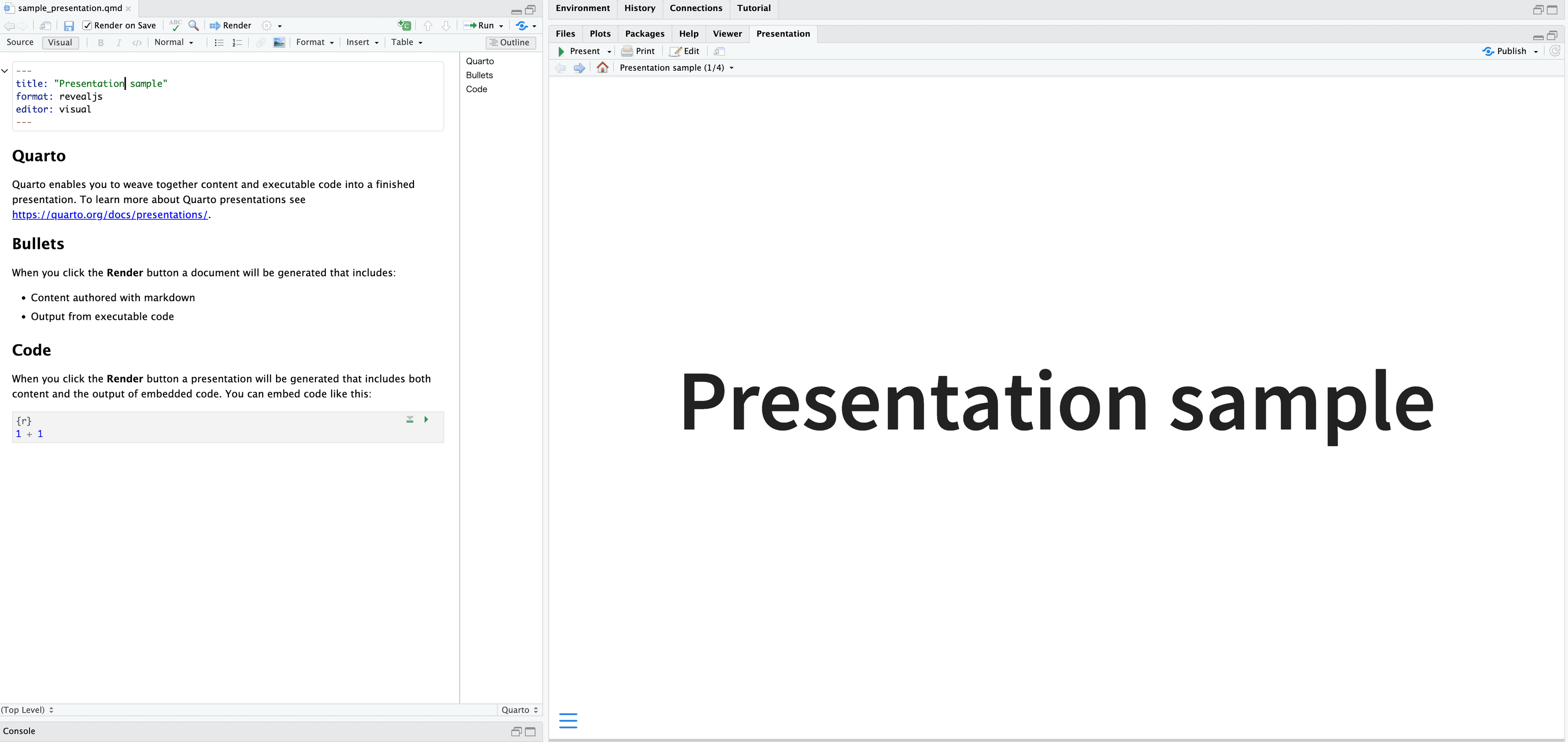Collapse the YAML header chevron
This screenshot has width=1568, height=742.
[x=5, y=71]
